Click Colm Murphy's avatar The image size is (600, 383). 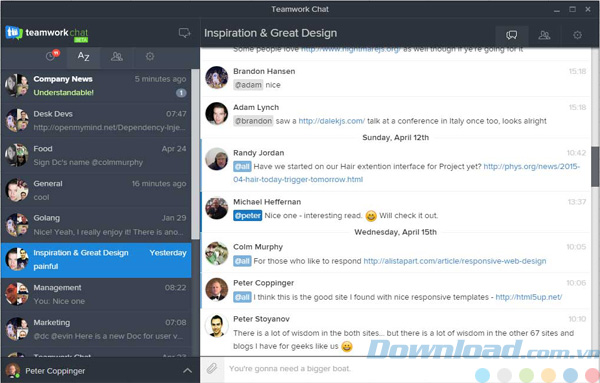click(x=217, y=253)
